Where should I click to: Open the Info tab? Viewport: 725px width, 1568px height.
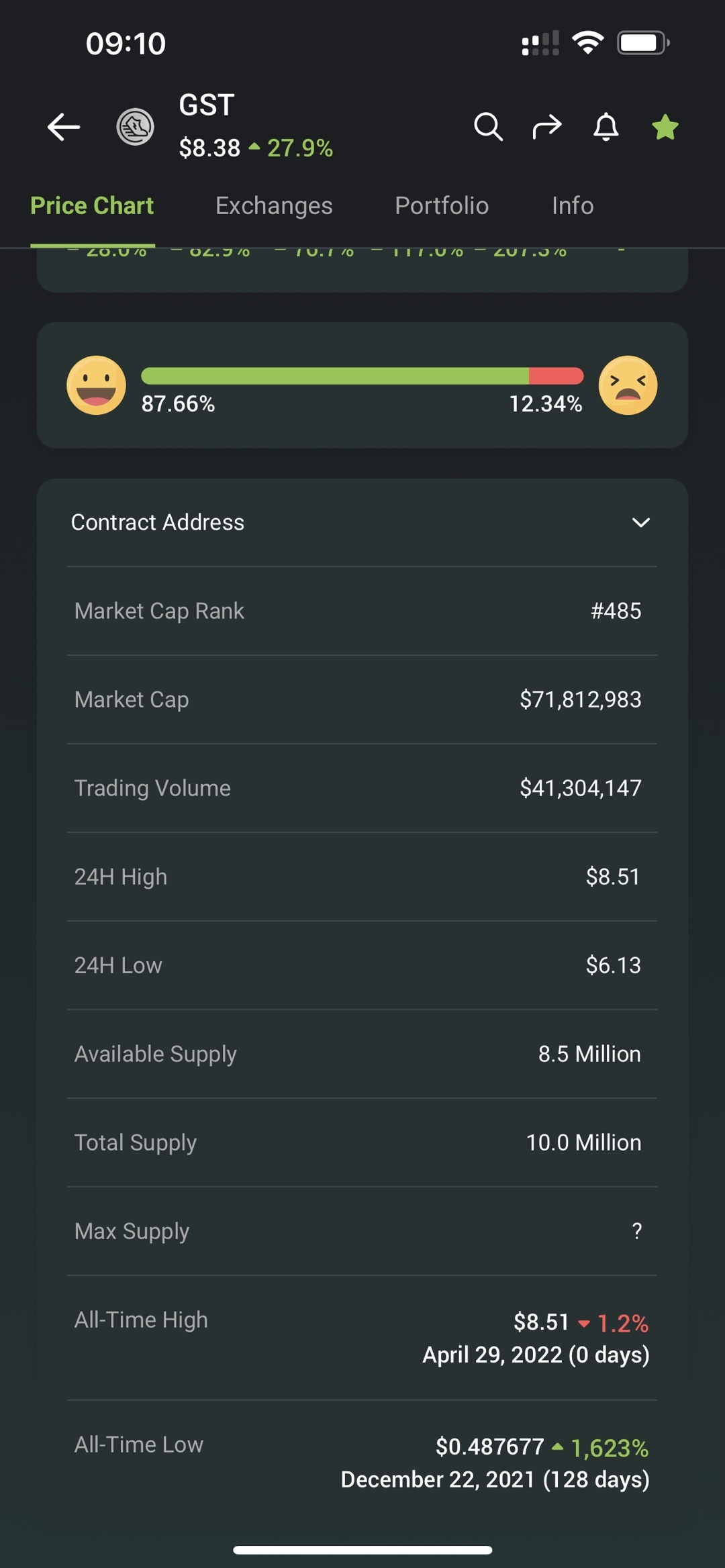(573, 205)
